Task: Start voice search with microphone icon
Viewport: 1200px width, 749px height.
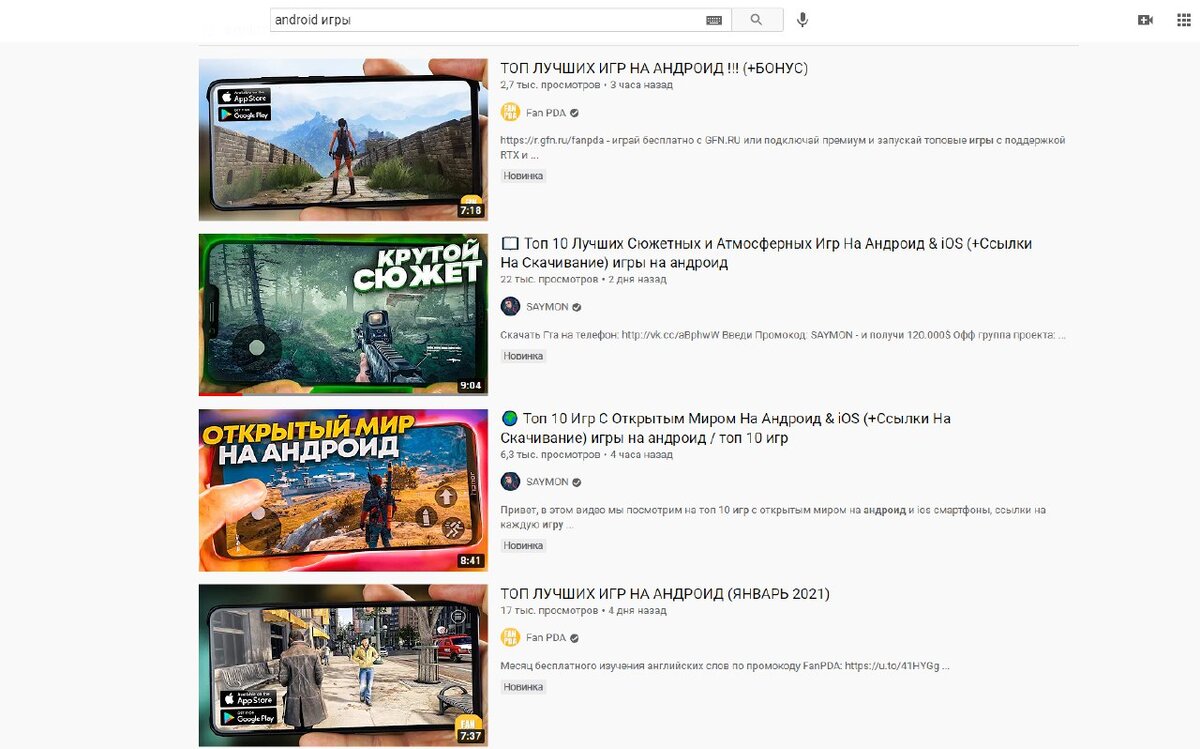Action: (803, 20)
